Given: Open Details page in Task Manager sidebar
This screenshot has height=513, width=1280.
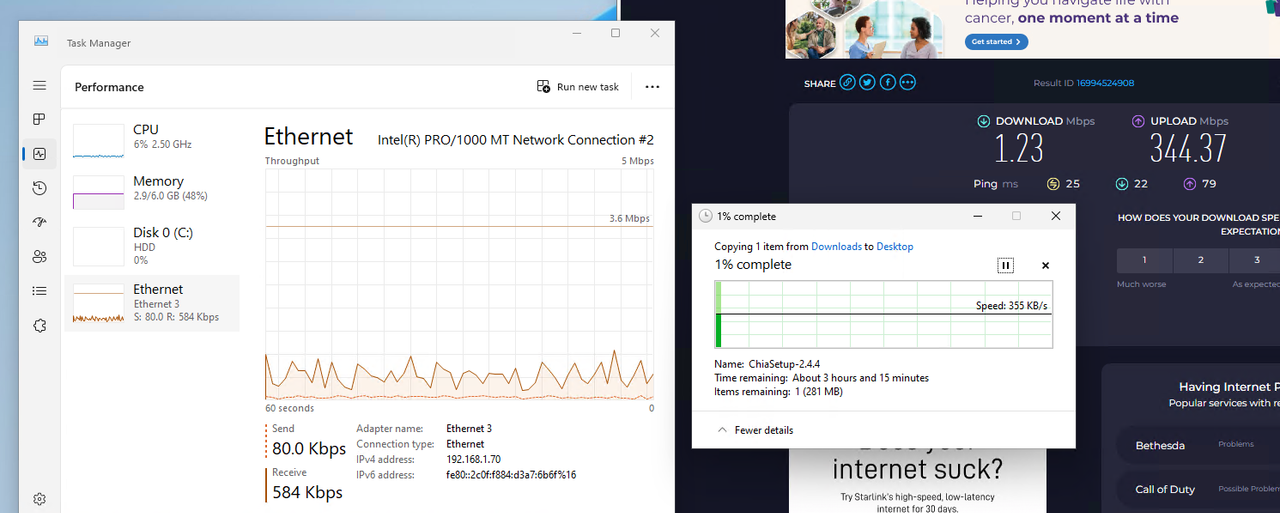Looking at the screenshot, I should click(x=39, y=291).
